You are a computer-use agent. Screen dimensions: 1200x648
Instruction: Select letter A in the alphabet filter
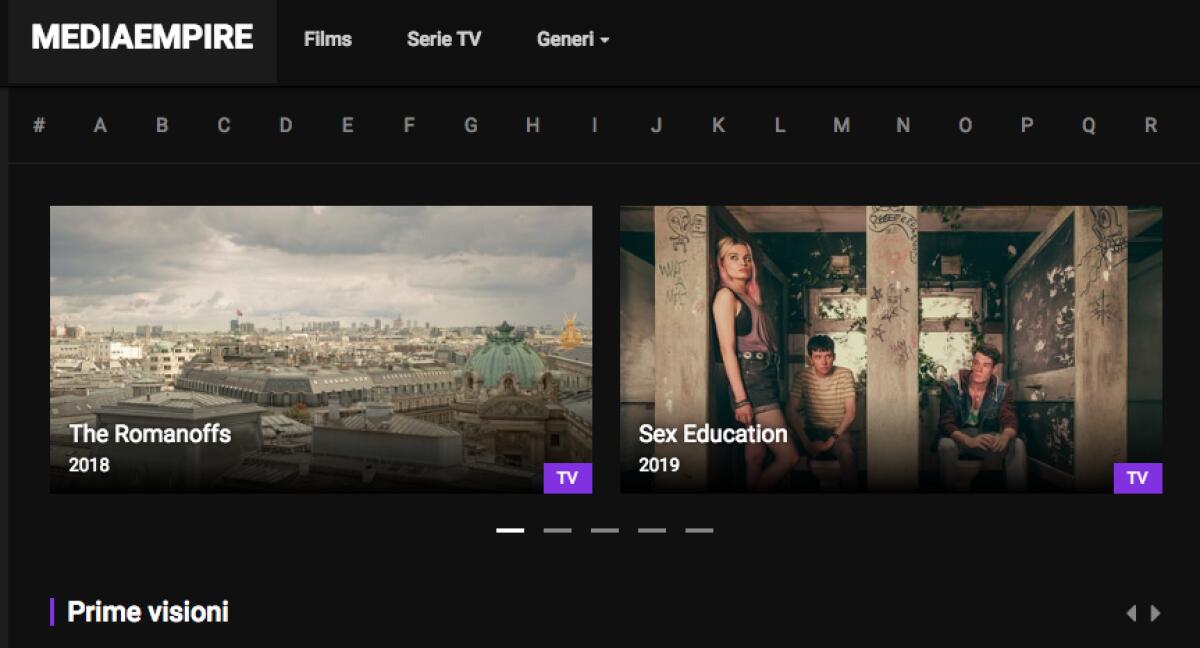coord(99,125)
